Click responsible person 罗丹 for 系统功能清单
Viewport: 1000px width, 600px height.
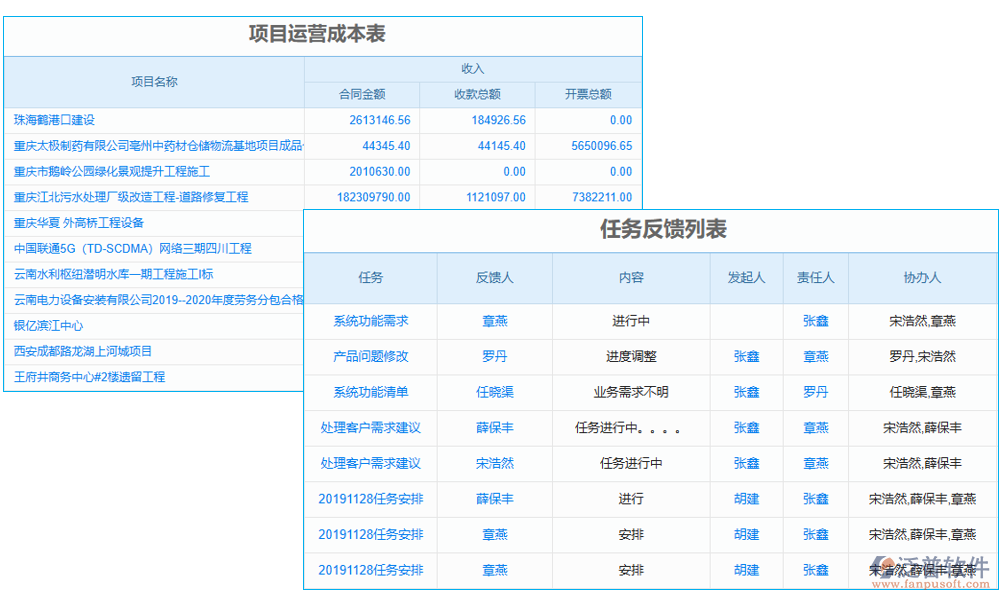point(815,392)
